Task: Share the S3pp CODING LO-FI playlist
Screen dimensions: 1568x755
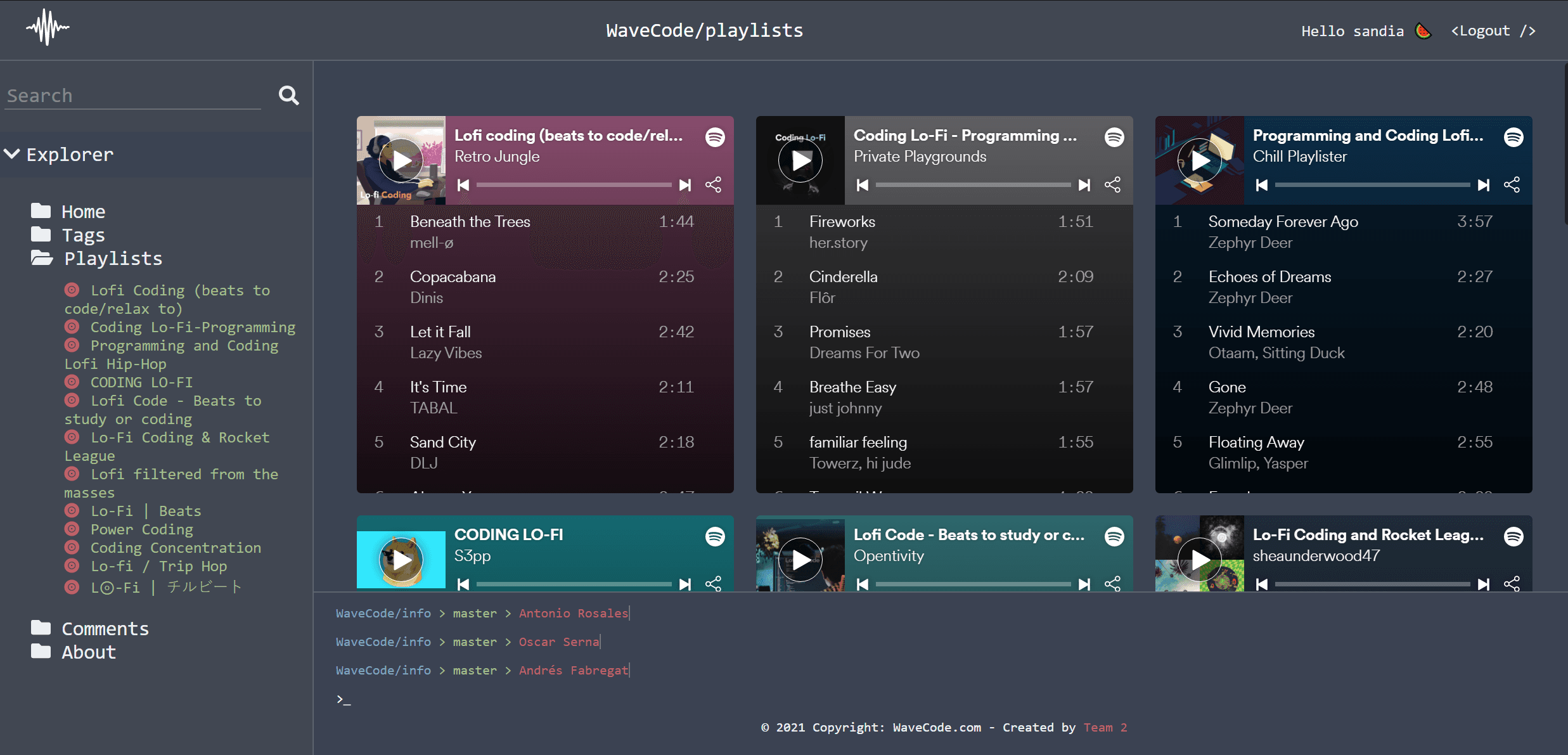Action: coord(714,584)
